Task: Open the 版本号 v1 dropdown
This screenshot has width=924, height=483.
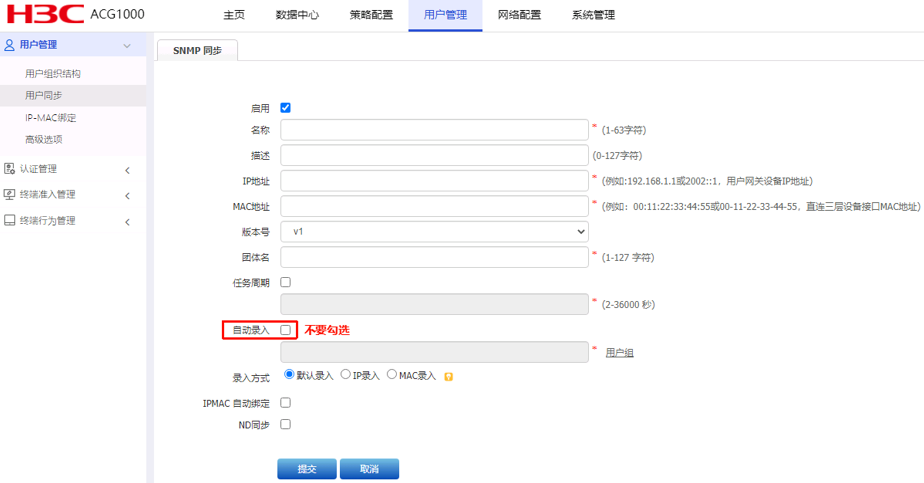Action: pos(434,232)
